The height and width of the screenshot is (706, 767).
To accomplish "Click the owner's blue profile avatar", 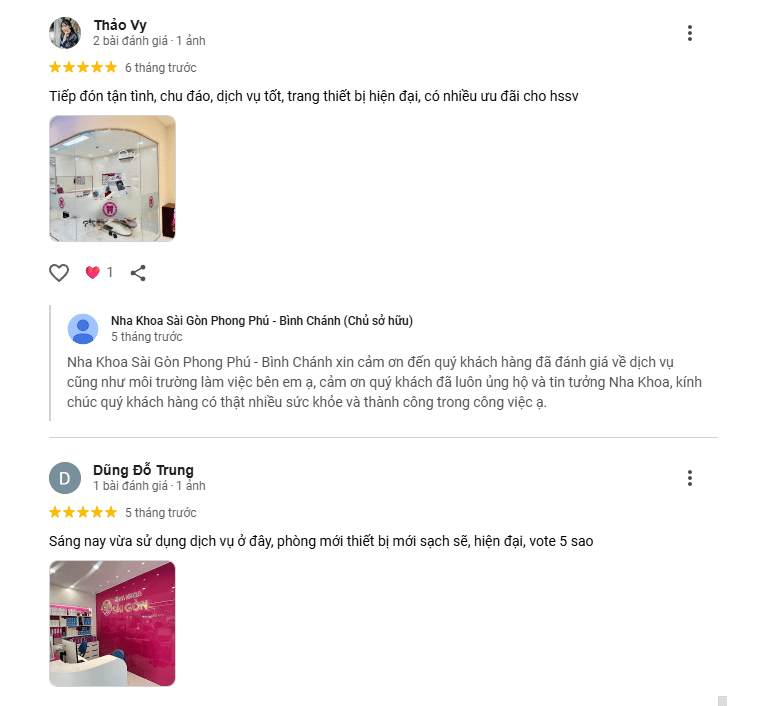I will pos(83,329).
